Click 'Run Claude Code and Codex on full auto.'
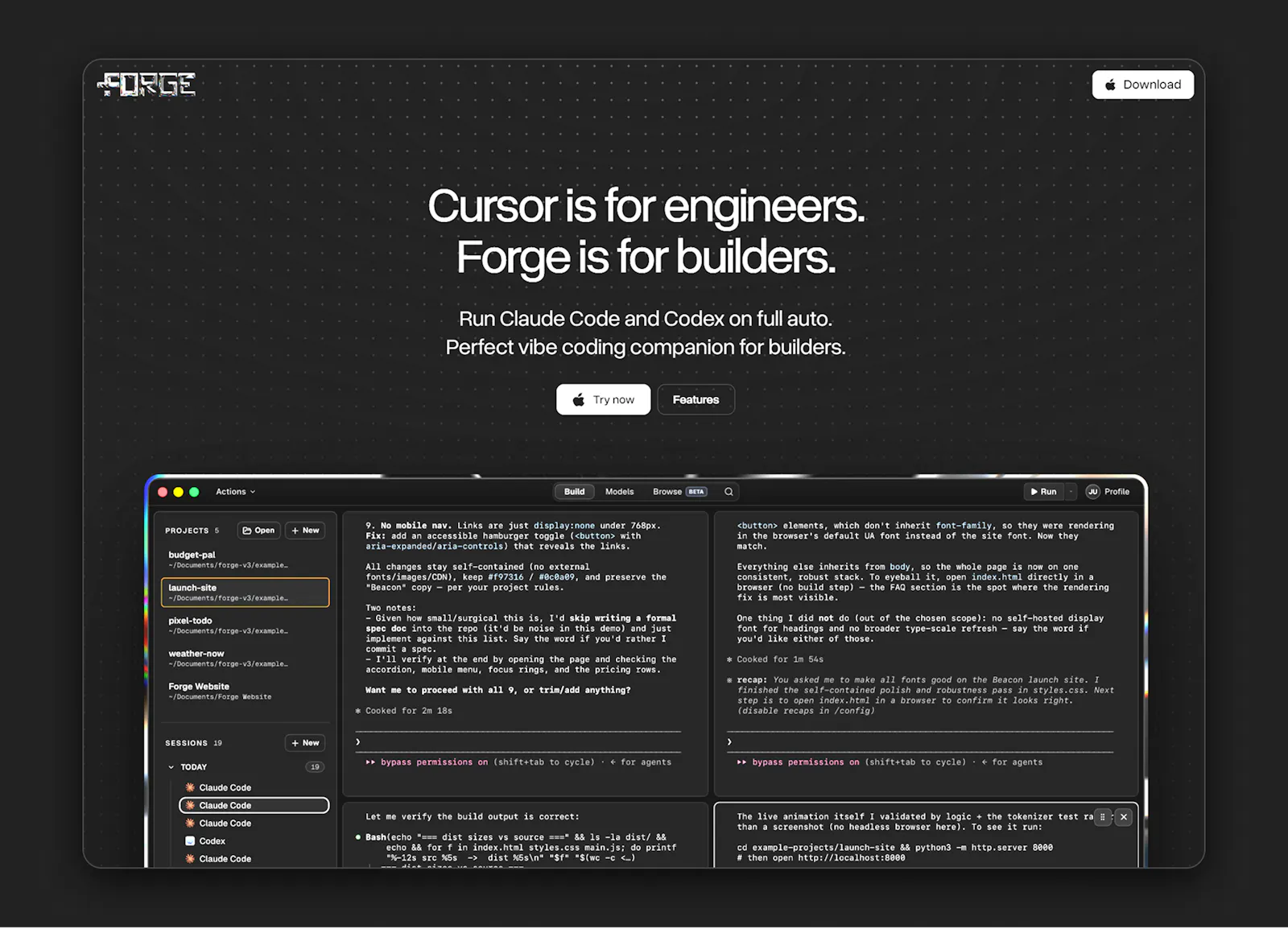Screen dimensions: 1288x929 tap(646, 319)
